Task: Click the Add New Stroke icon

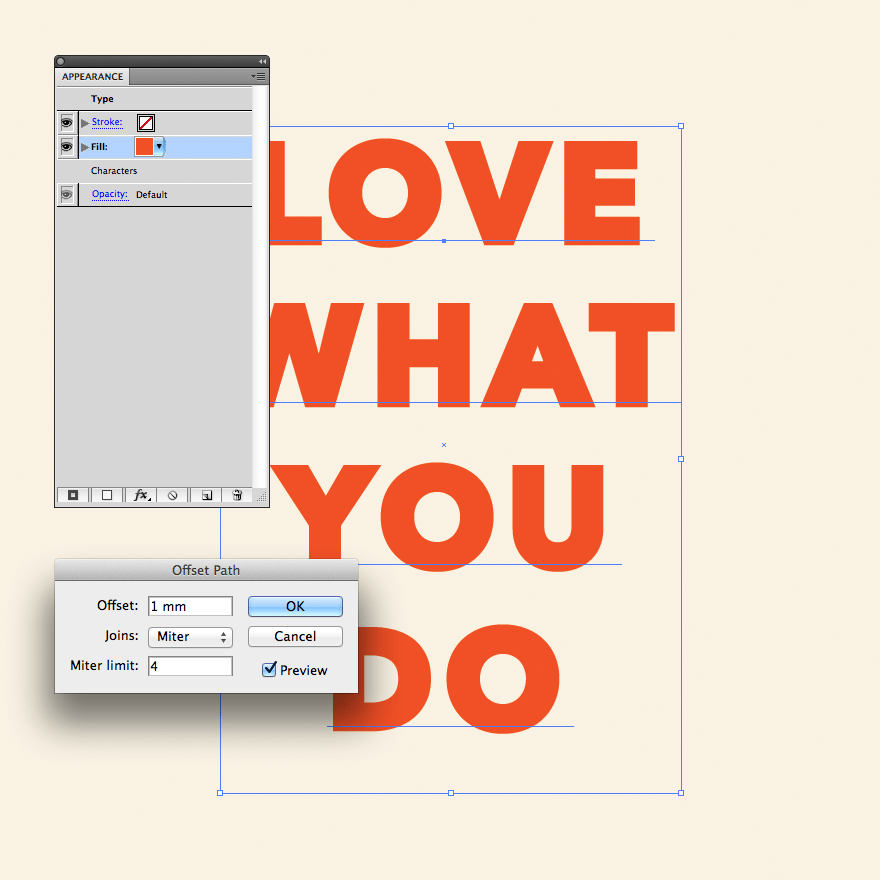Action: click(x=72, y=495)
